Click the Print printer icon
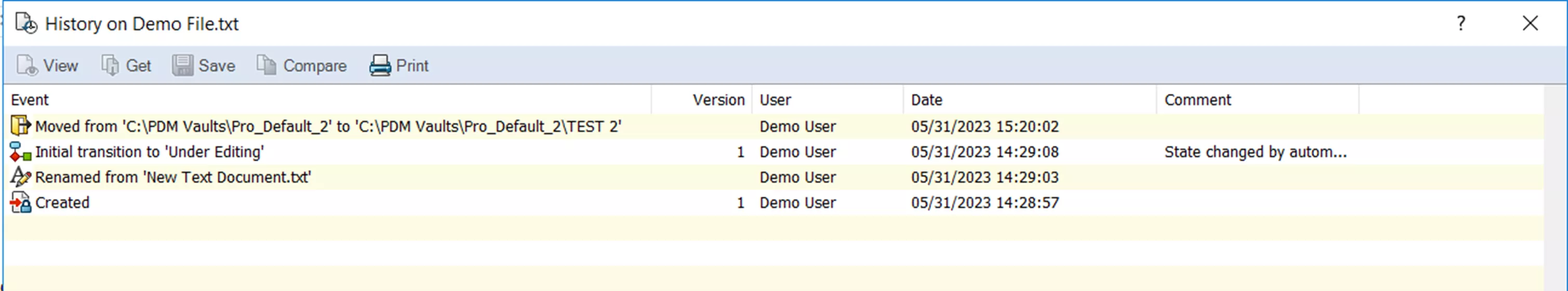The width and height of the screenshot is (1568, 291). tap(380, 65)
